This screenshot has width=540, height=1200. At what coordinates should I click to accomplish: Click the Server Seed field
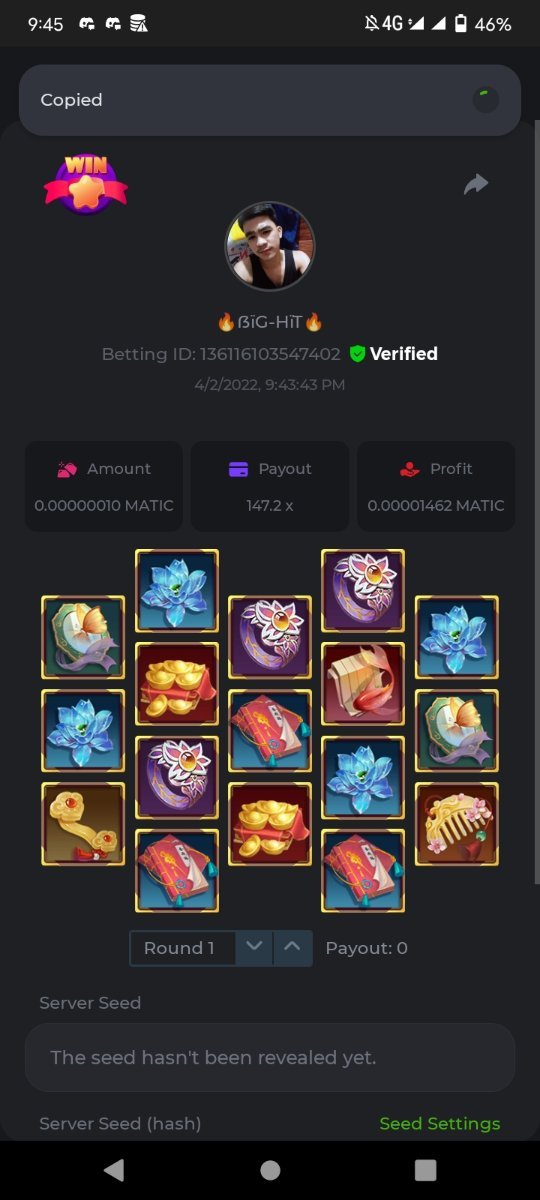pyautogui.click(x=270, y=1057)
